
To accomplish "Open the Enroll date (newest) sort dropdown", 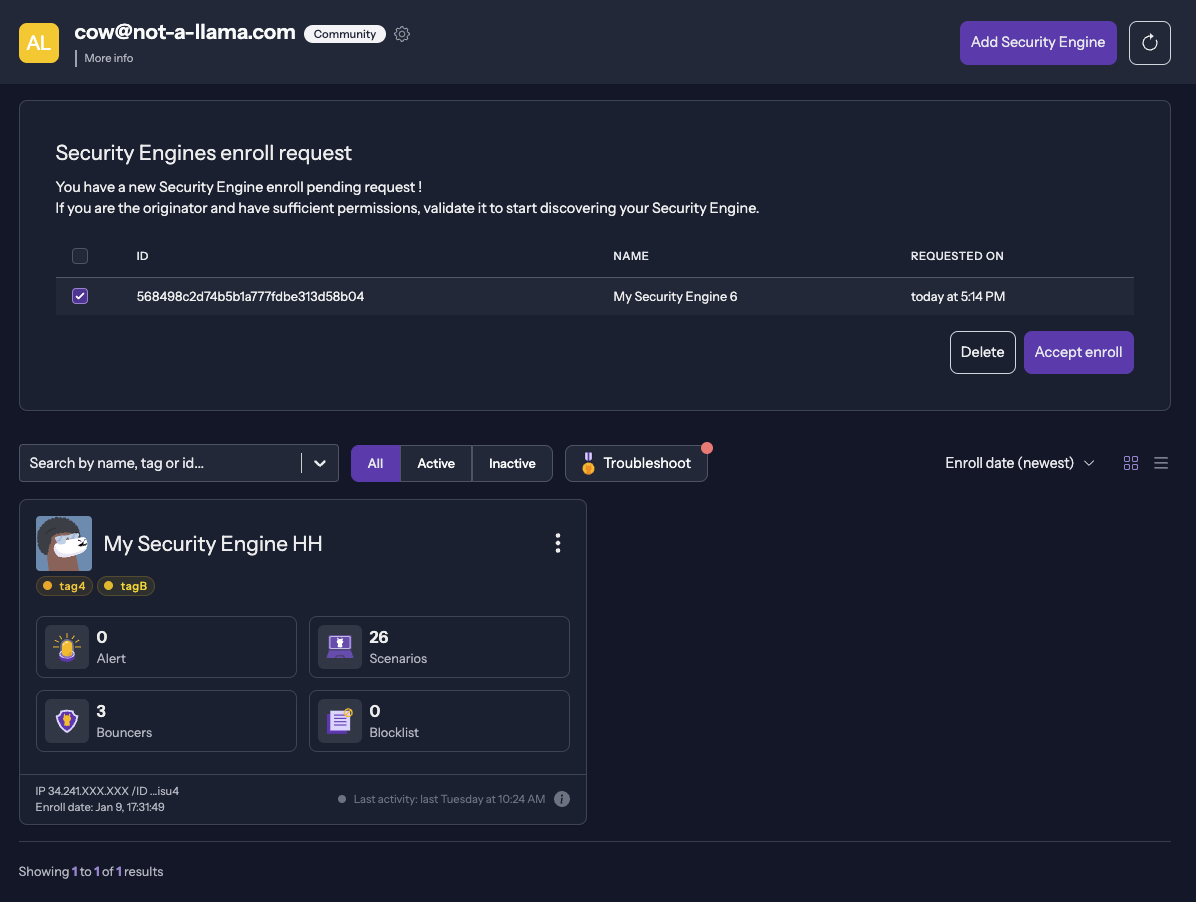I will click(1018, 463).
